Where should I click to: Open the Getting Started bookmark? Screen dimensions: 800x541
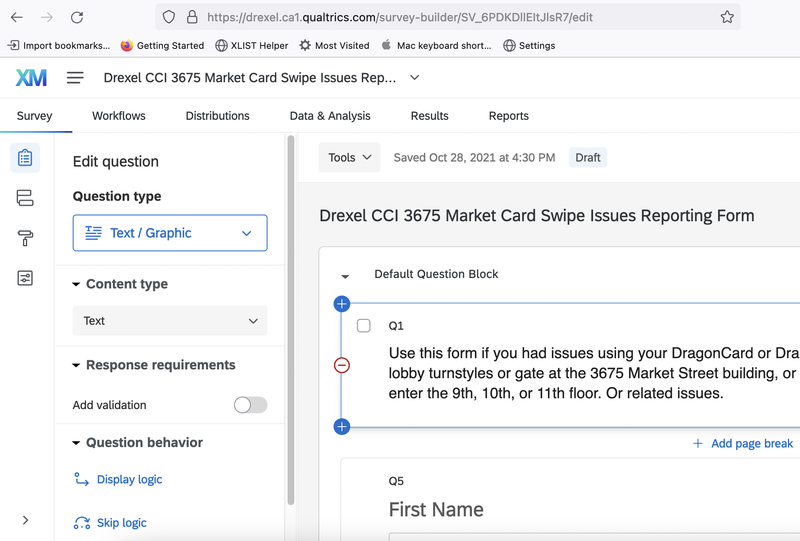click(x=162, y=45)
